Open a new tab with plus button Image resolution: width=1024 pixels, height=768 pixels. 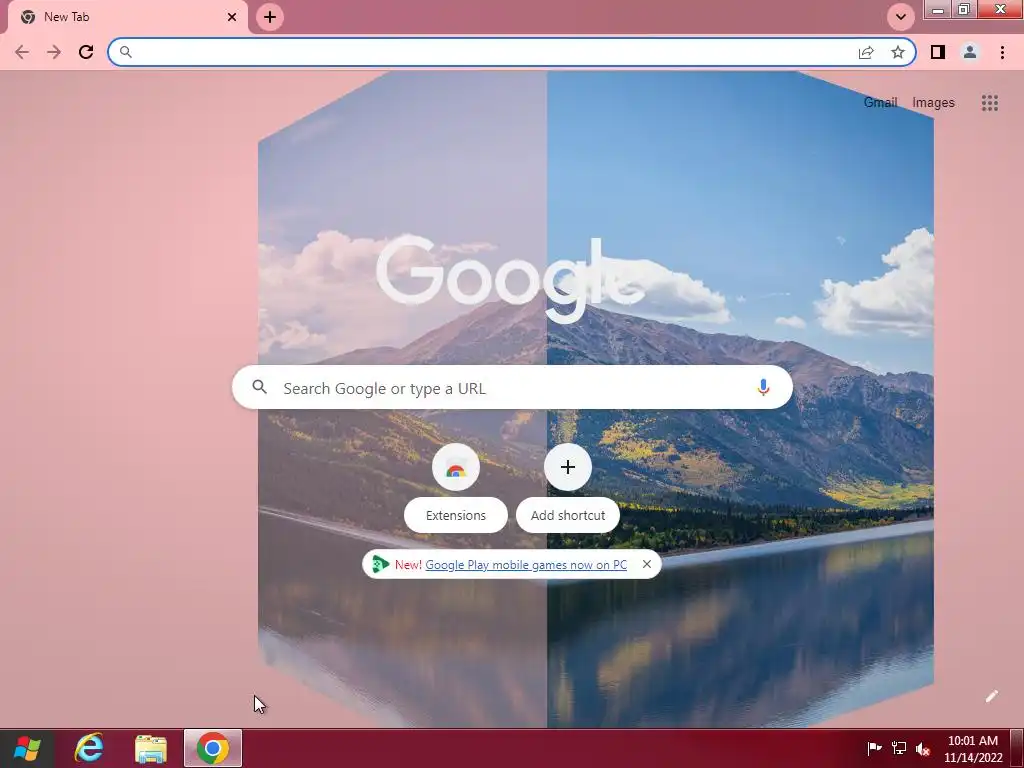270,17
